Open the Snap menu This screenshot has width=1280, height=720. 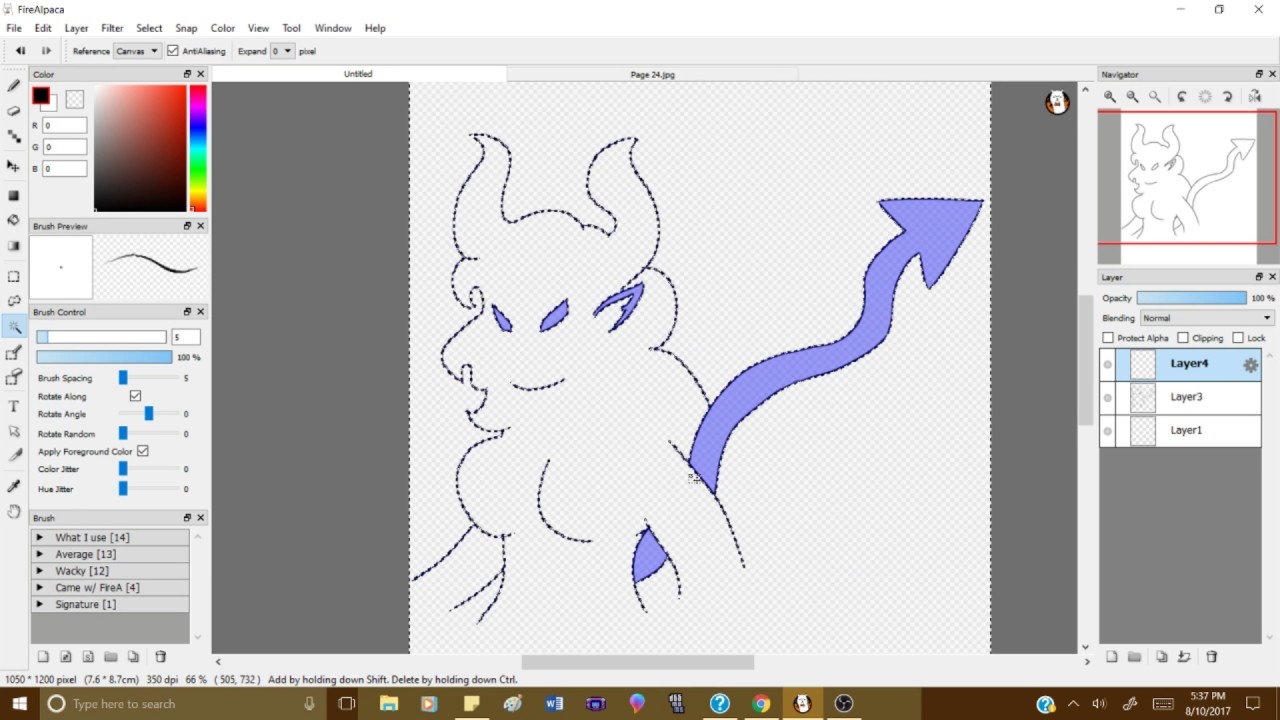[x=186, y=28]
